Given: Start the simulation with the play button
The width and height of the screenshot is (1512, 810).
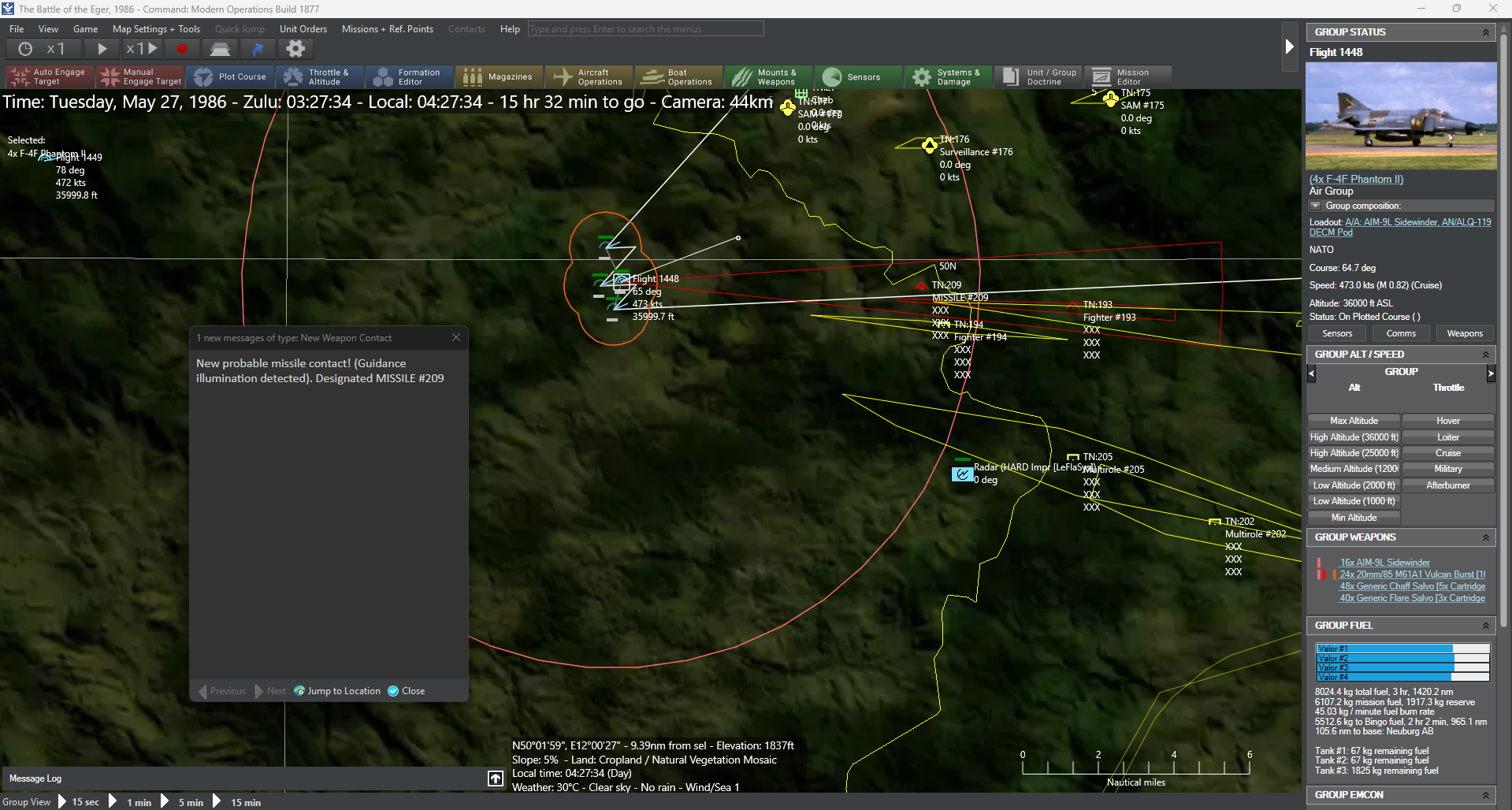Looking at the screenshot, I should coord(102,49).
